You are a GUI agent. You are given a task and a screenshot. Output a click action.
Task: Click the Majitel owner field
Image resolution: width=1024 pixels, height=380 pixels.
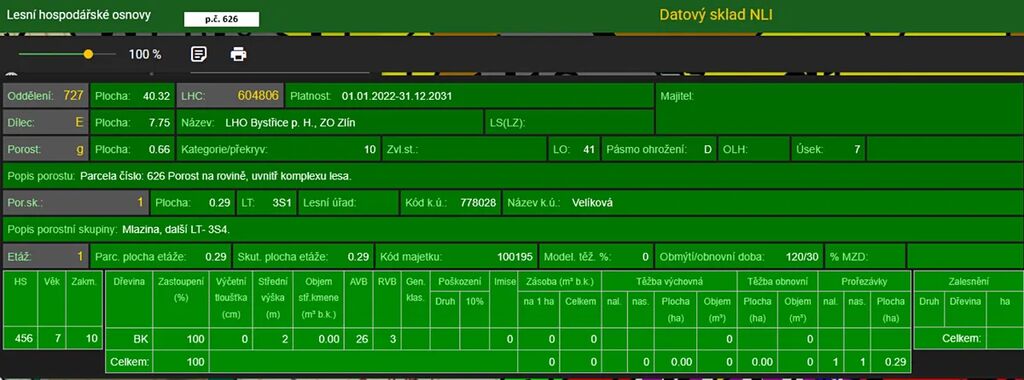pyautogui.click(x=839, y=109)
